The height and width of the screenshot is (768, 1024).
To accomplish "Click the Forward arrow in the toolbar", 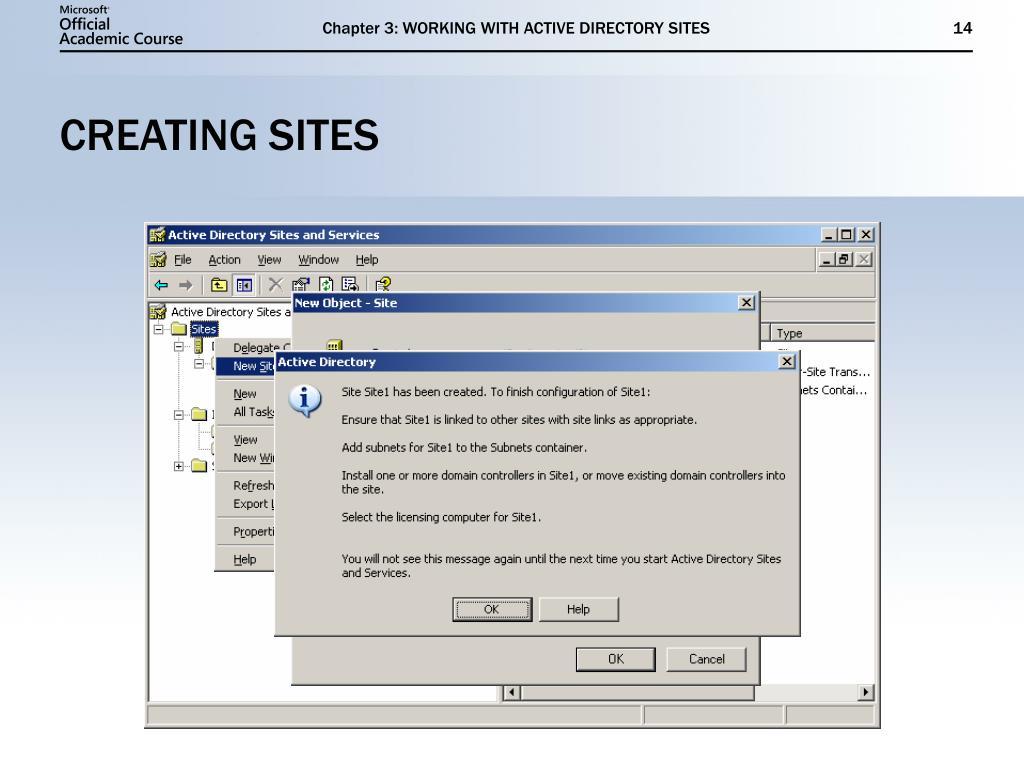I will coord(185,285).
